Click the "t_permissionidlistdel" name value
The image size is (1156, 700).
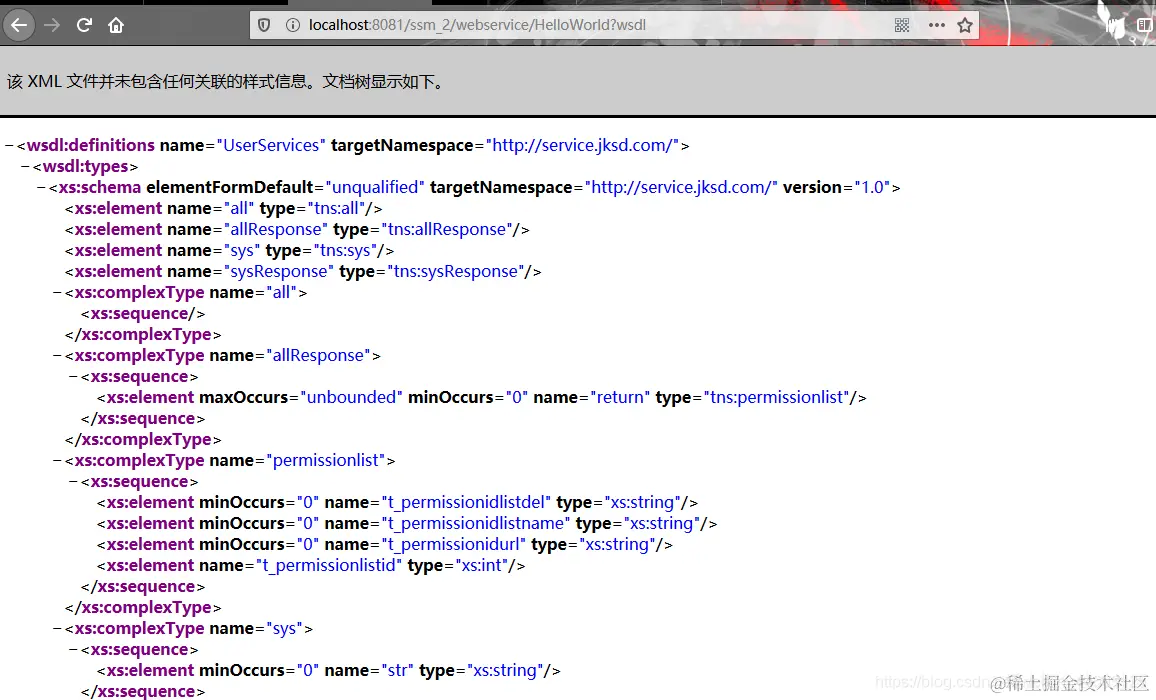click(466, 503)
